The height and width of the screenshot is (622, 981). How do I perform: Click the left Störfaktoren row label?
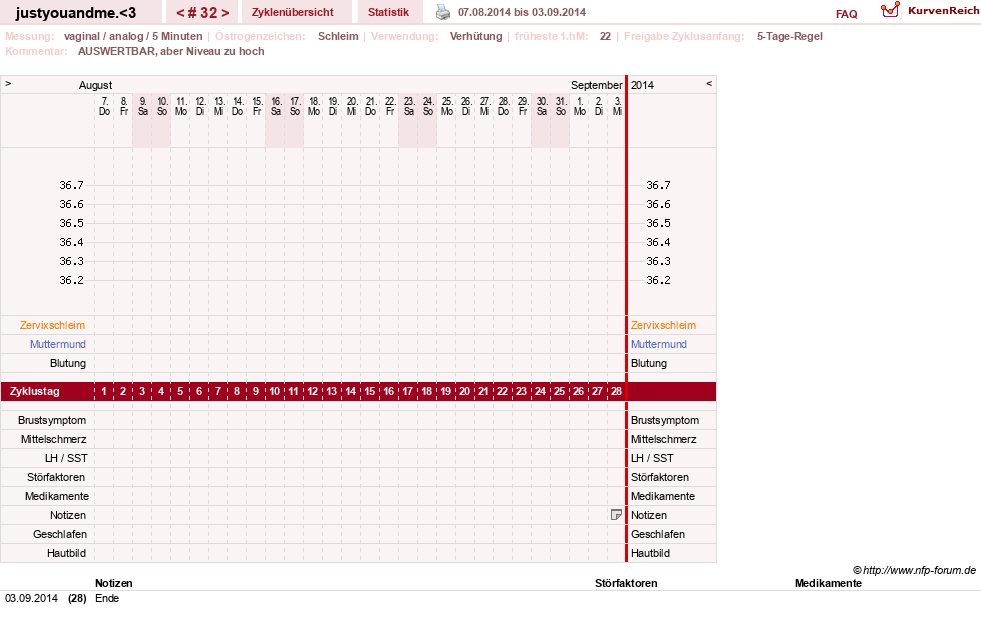point(56,477)
